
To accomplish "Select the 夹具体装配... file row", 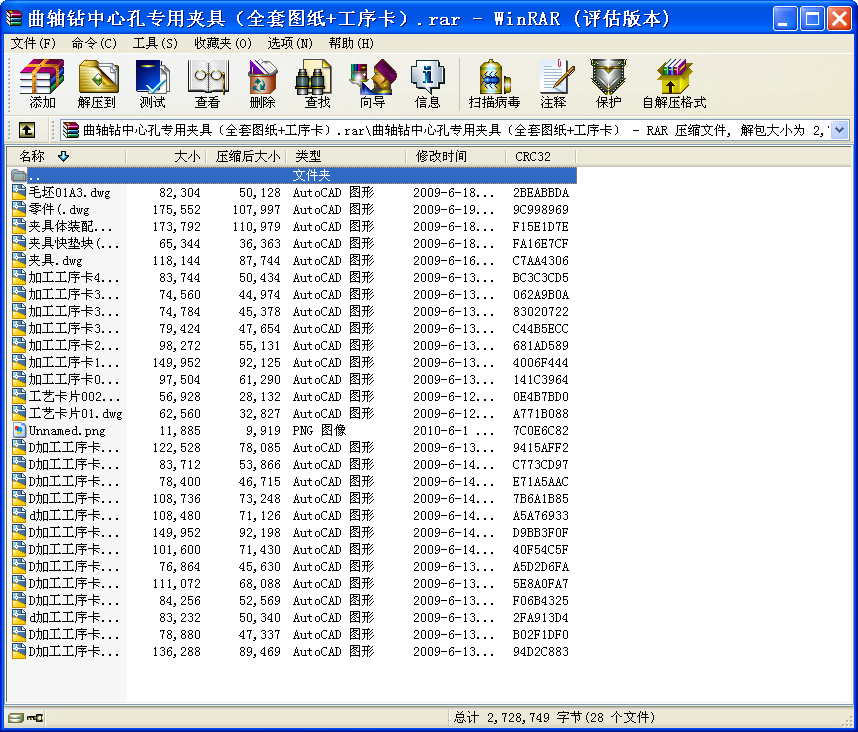I will point(293,226).
